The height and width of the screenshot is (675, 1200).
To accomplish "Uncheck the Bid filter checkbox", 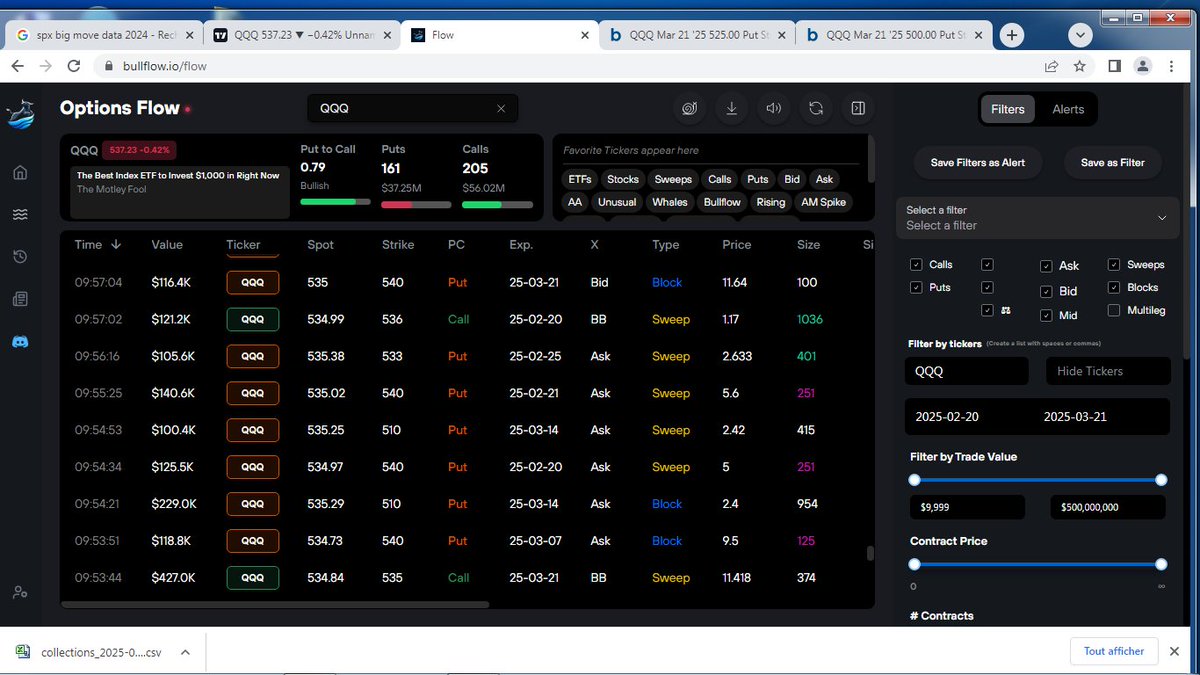I will pos(1046,291).
